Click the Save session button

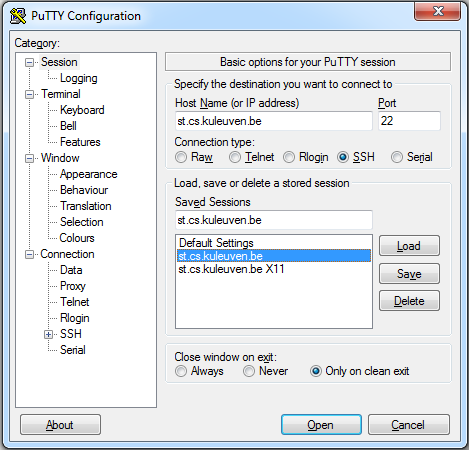click(x=409, y=274)
